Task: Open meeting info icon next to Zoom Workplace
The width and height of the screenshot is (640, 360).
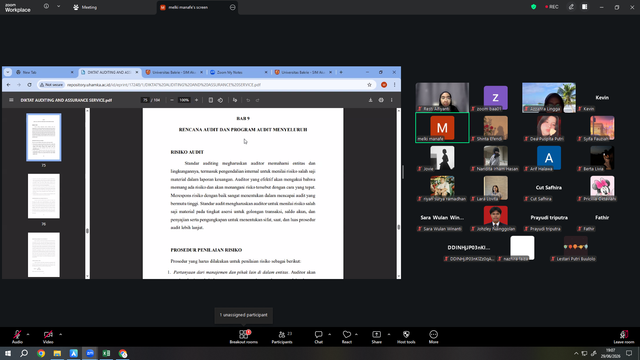Action: [47, 7]
